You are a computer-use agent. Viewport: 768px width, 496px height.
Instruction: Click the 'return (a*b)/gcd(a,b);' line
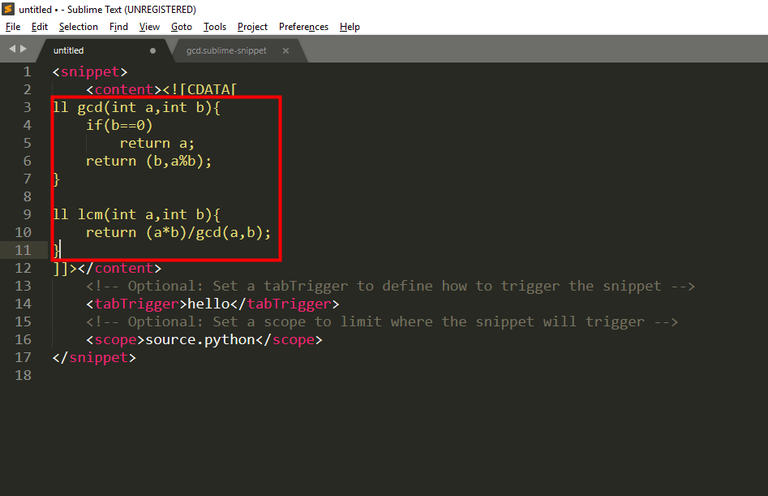tap(178, 233)
